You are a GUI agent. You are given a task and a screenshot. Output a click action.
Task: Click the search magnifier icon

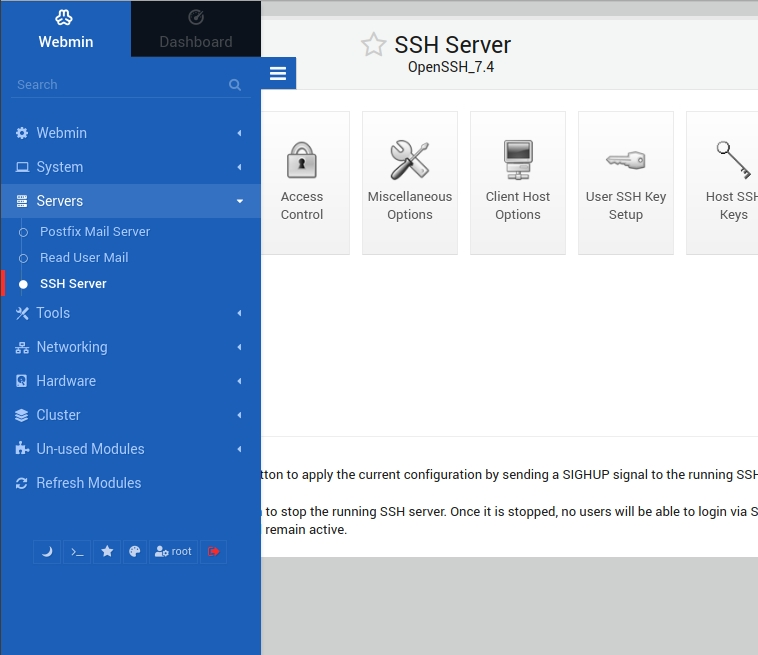(x=235, y=85)
